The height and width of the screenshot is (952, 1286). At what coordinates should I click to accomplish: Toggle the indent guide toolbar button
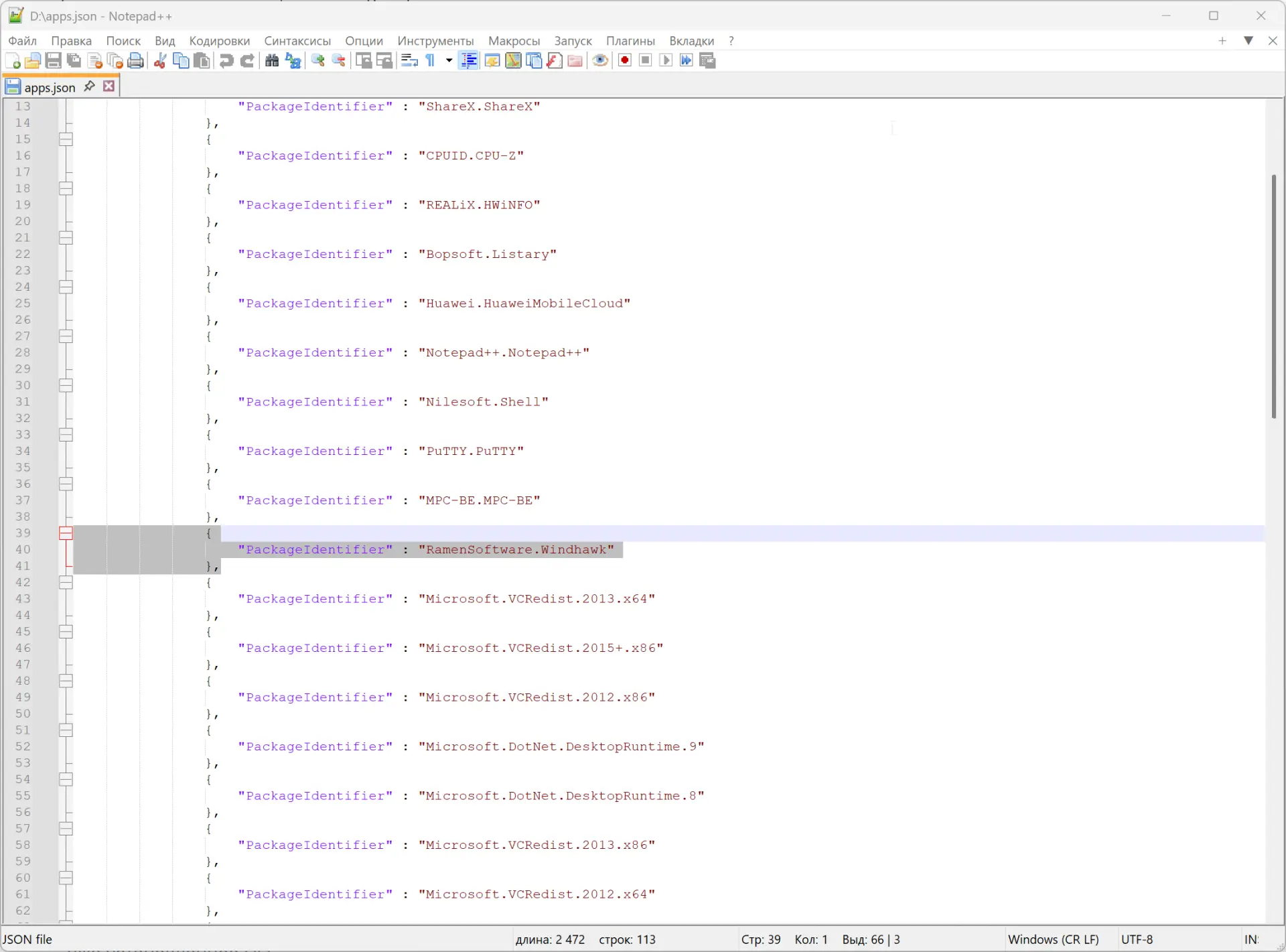click(x=470, y=61)
